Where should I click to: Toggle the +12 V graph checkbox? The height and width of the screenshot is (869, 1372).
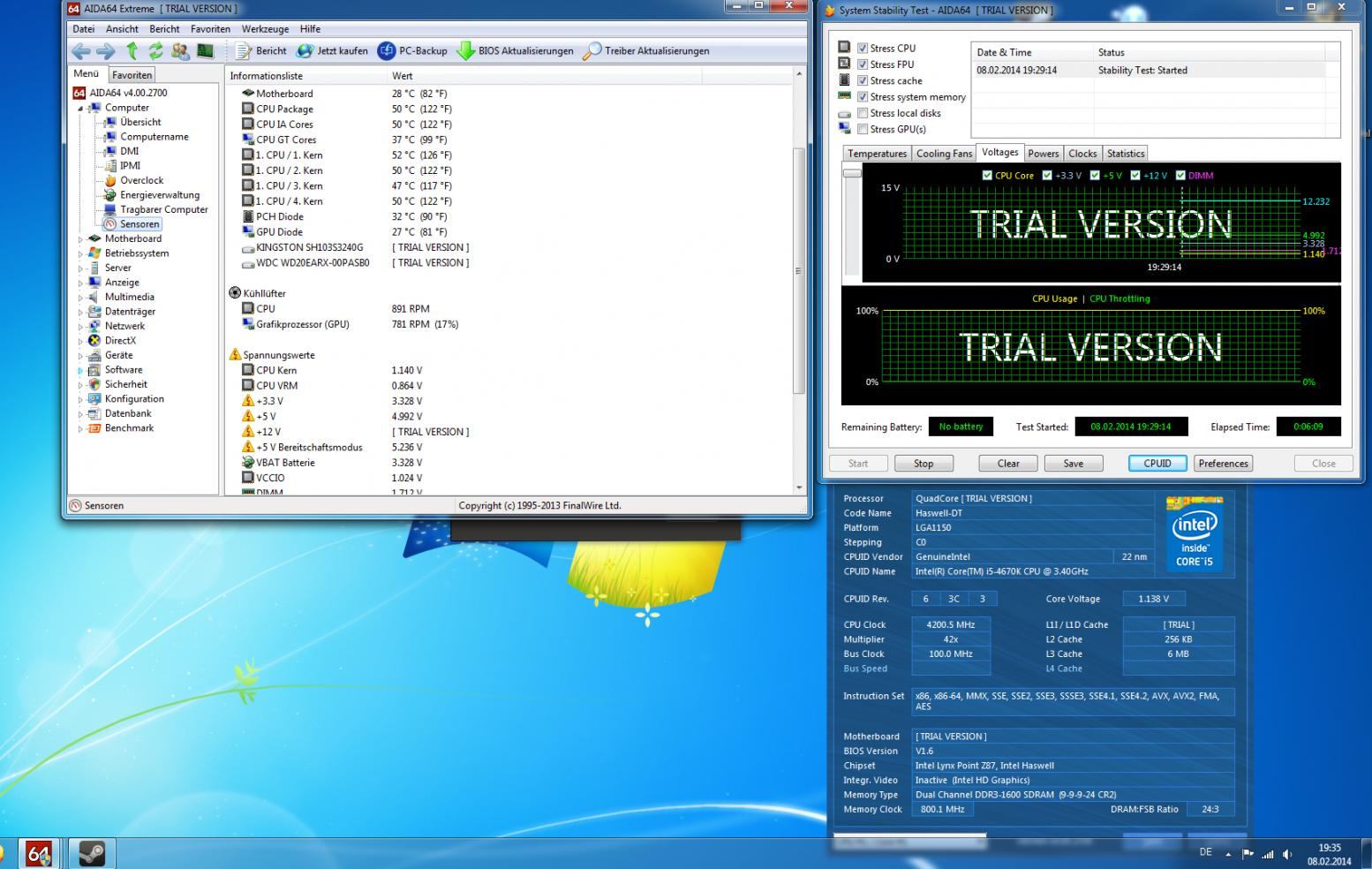pos(1135,176)
